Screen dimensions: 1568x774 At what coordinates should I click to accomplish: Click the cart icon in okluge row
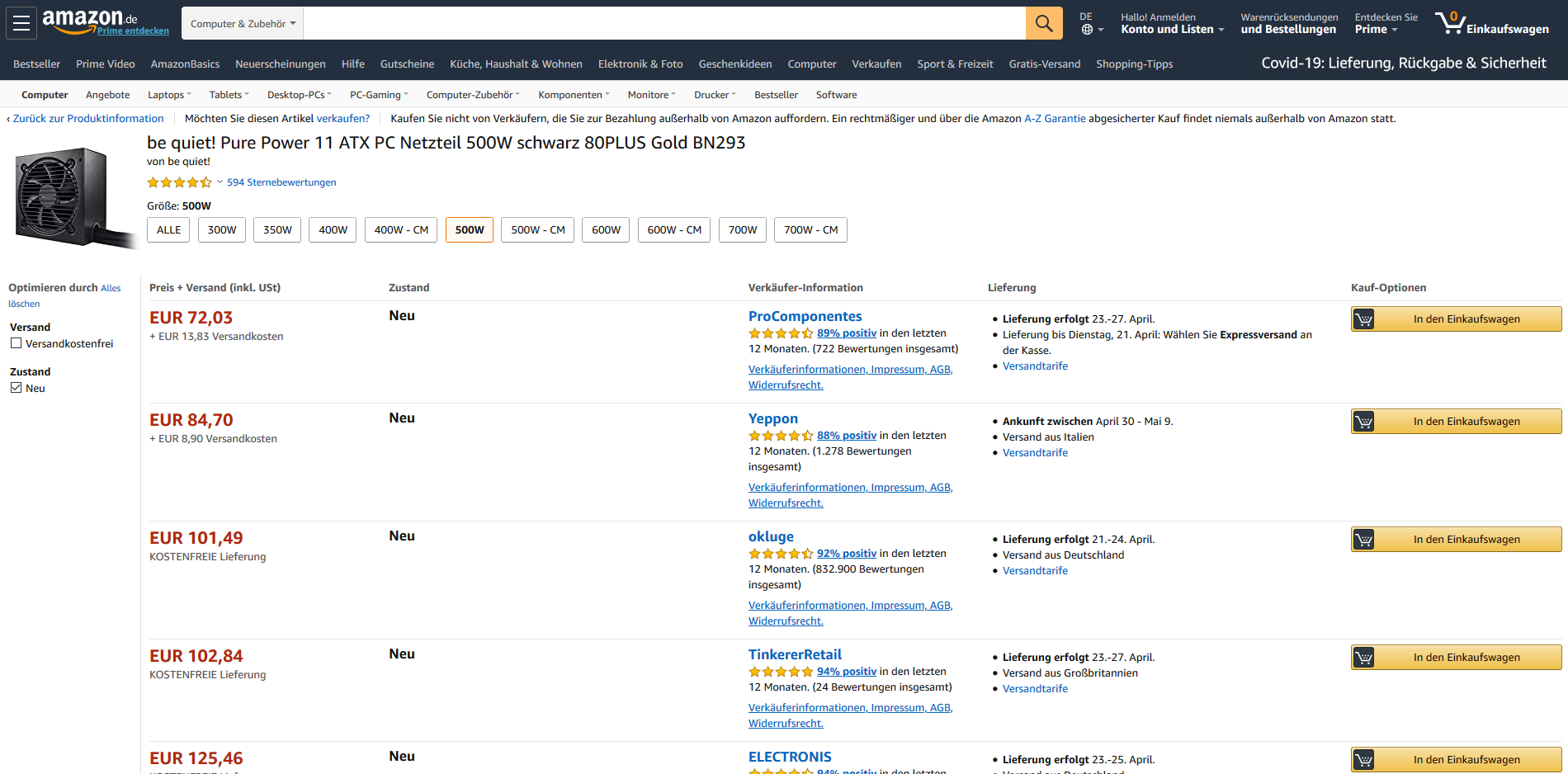(x=1364, y=540)
